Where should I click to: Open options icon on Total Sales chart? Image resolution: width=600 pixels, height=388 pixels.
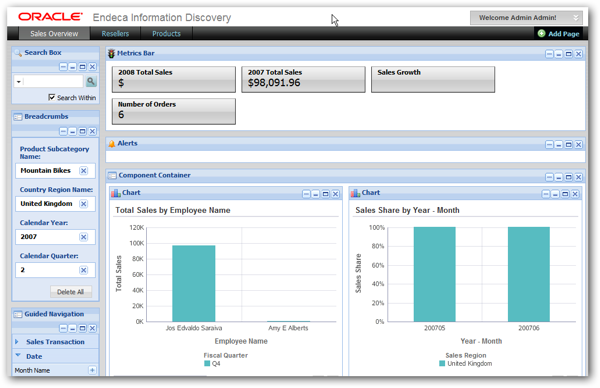[x=306, y=194]
